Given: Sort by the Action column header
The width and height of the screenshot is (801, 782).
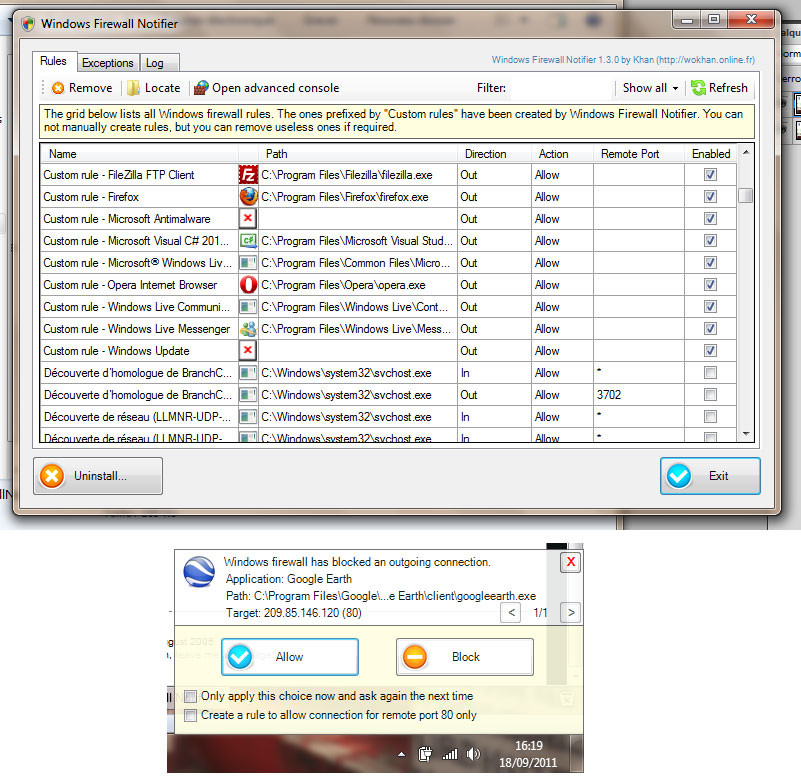Looking at the screenshot, I should [562, 154].
